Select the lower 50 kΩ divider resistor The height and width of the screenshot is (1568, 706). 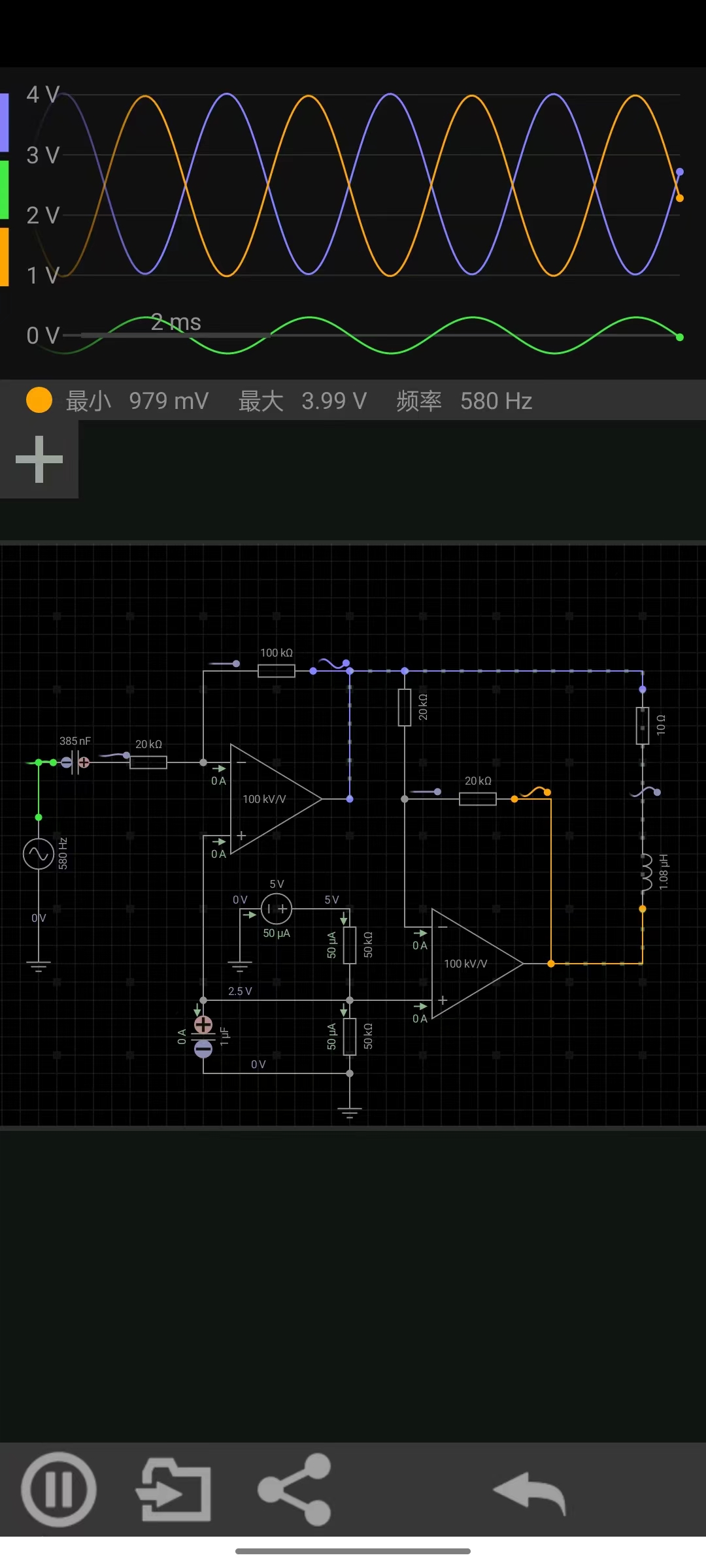[x=350, y=1036]
